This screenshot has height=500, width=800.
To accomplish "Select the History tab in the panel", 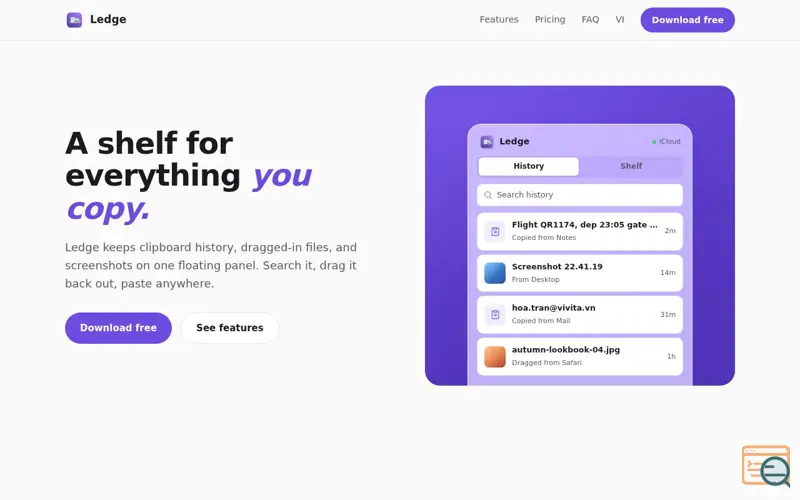I will (528, 166).
